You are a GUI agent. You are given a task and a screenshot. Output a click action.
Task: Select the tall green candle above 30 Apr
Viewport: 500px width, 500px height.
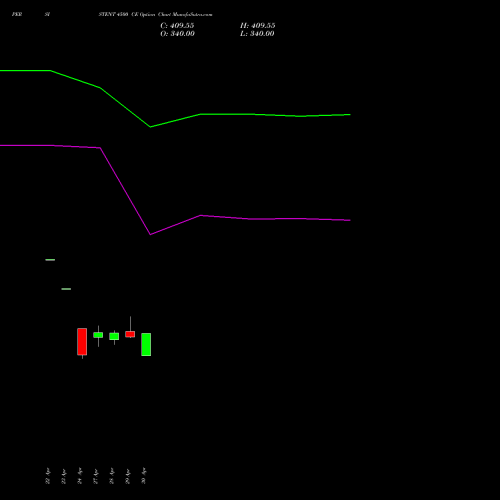tap(146, 344)
